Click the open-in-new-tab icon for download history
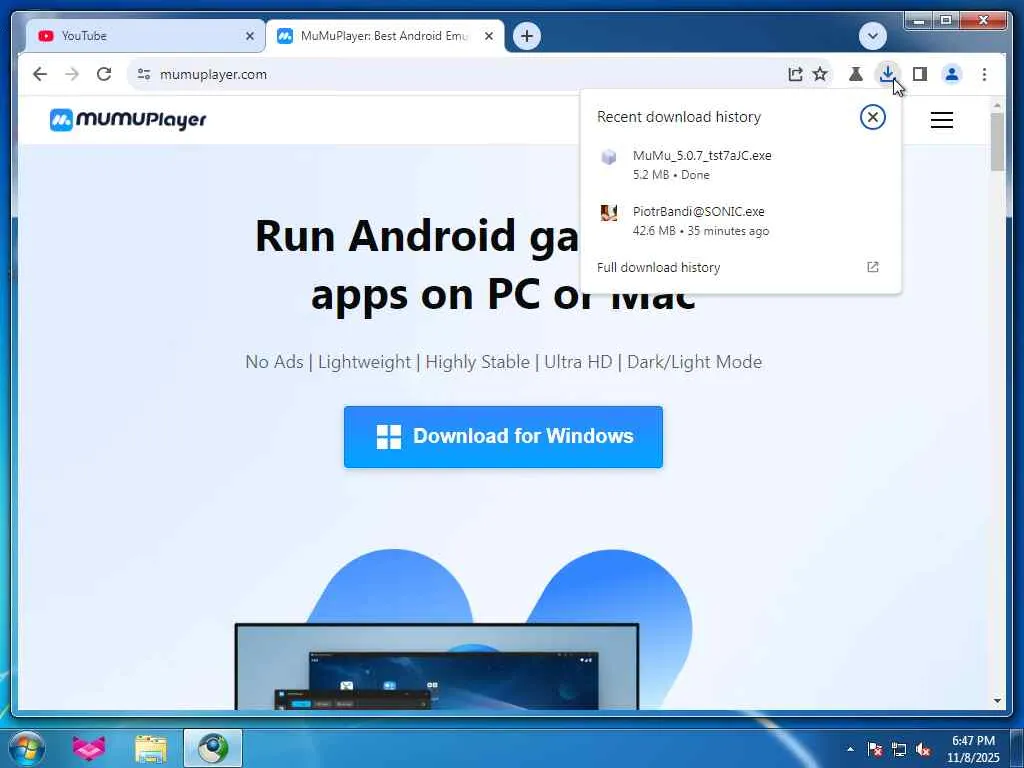The width and height of the screenshot is (1024, 768). click(x=872, y=266)
